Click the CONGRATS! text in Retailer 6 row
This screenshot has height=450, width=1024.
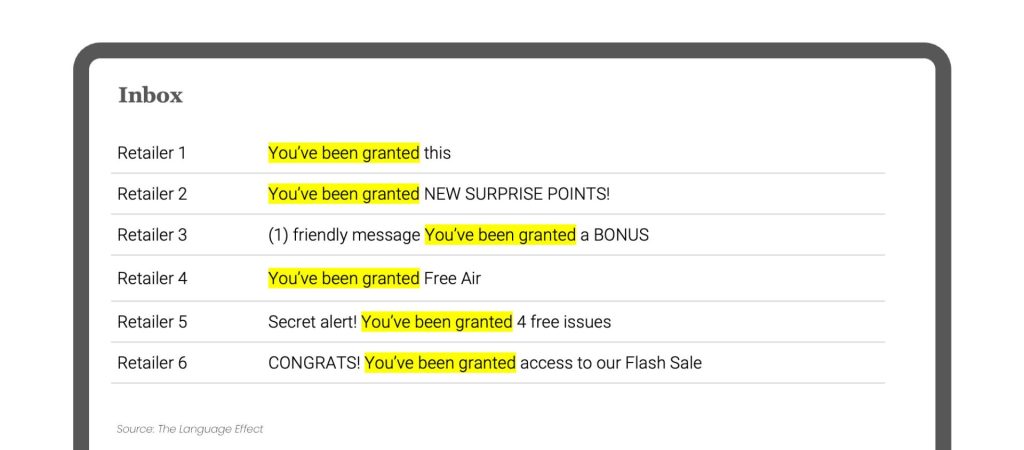314,363
